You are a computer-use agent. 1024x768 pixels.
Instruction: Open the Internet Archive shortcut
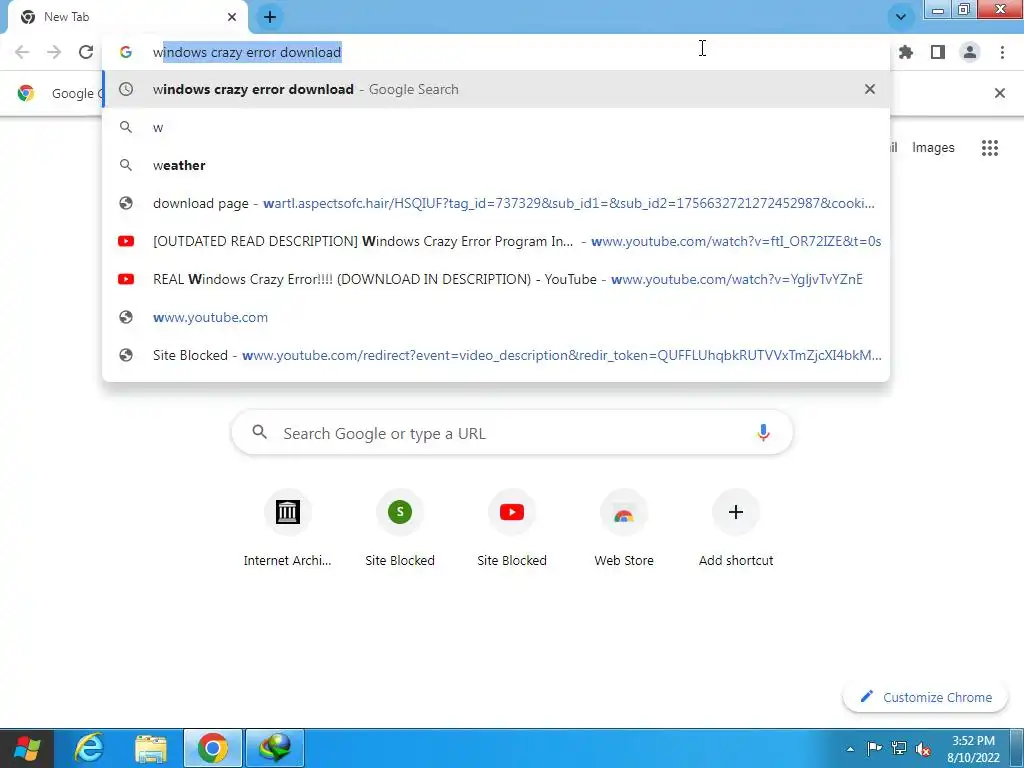(287, 529)
